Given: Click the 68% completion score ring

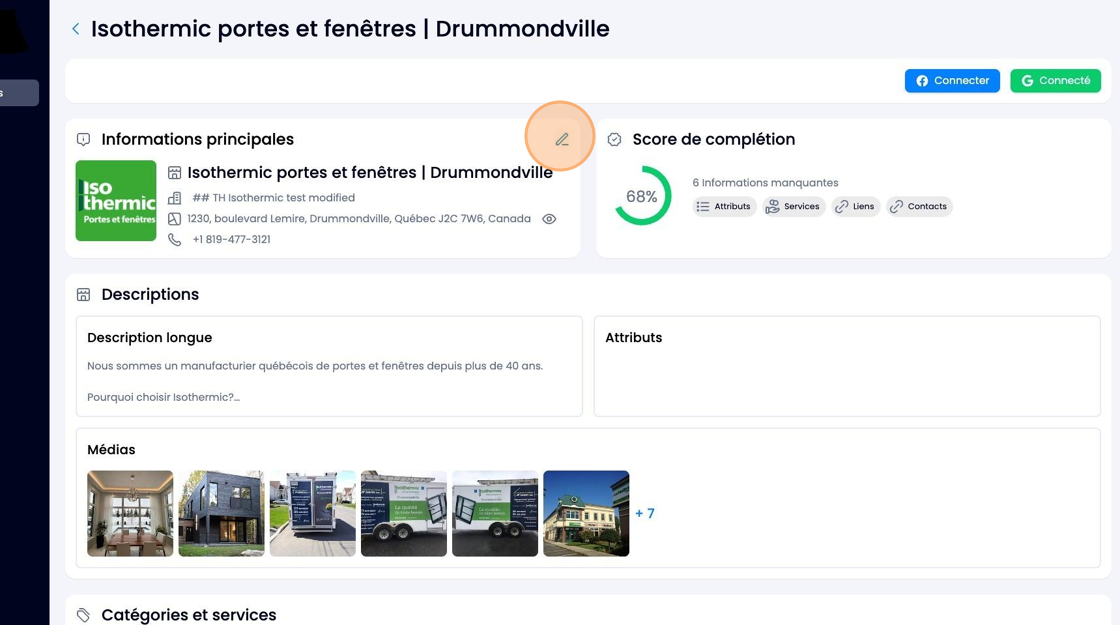Looking at the screenshot, I should [x=642, y=196].
